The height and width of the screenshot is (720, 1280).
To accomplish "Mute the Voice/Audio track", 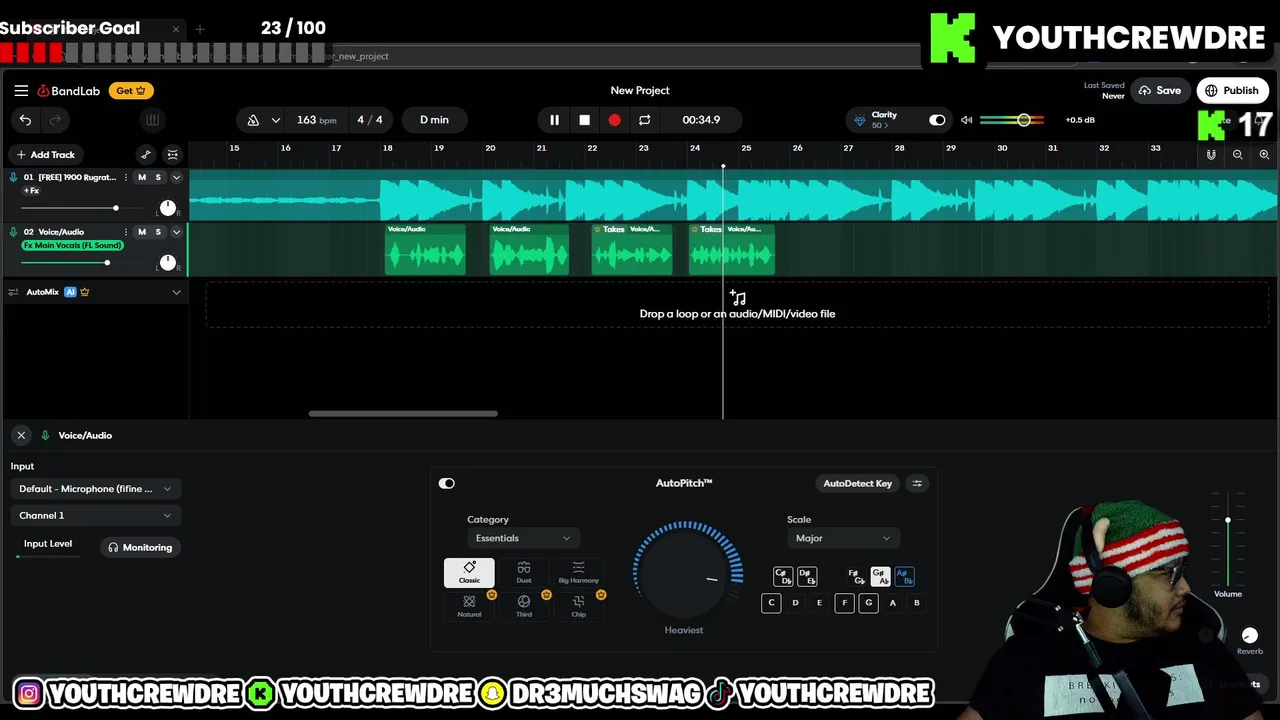I will (x=142, y=232).
